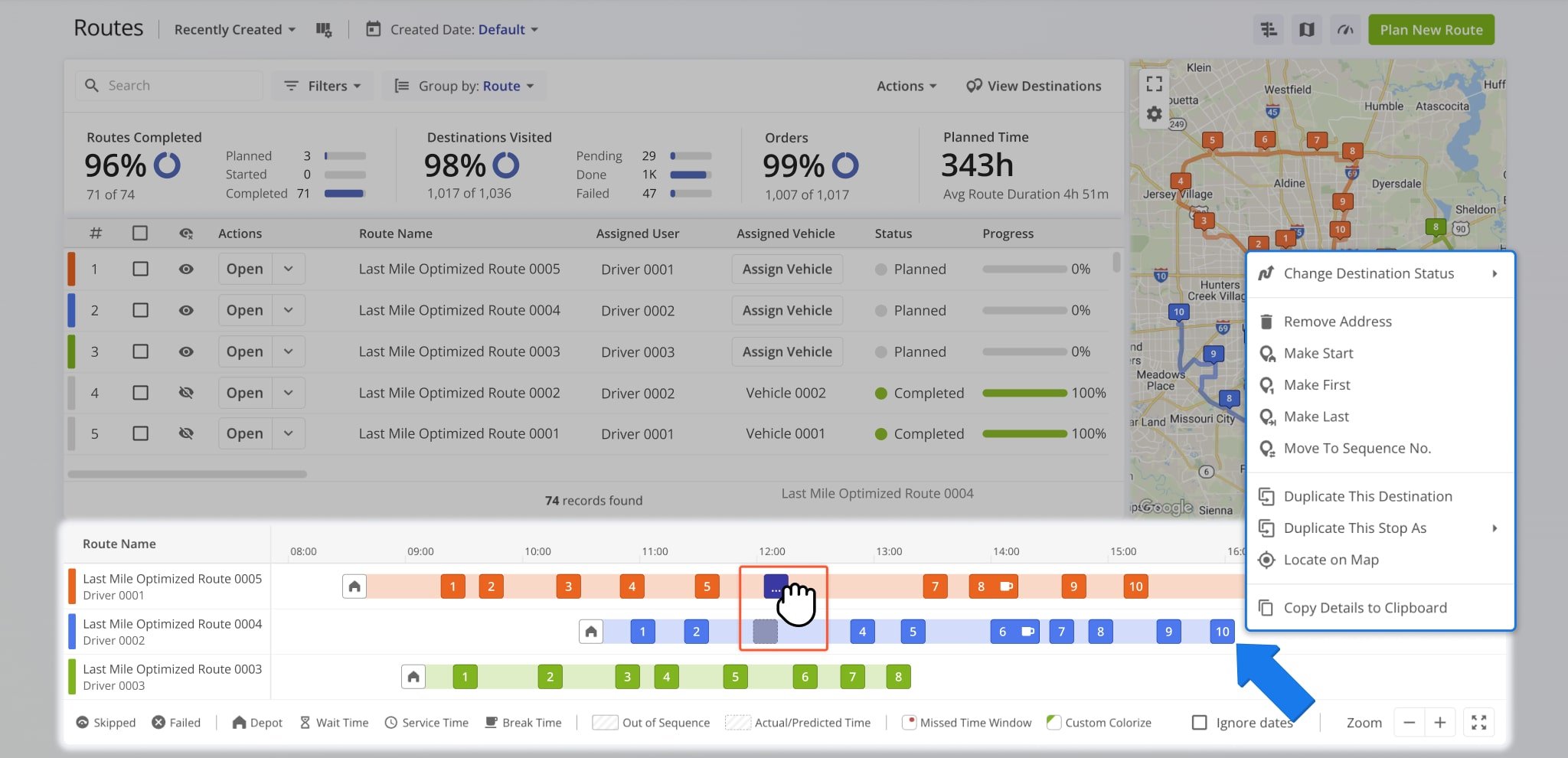Image resolution: width=1568 pixels, height=758 pixels.
Task: Choose Copy Details to Clipboard menu entry
Action: pyautogui.click(x=1366, y=607)
